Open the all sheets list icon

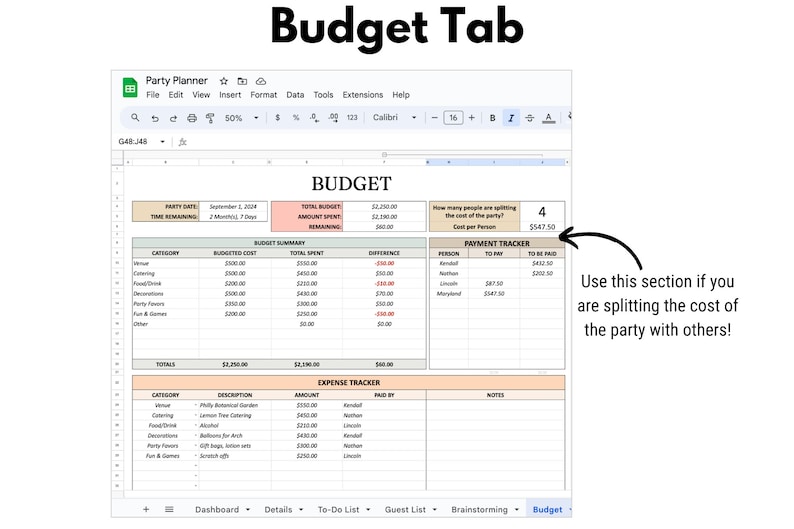click(x=169, y=509)
